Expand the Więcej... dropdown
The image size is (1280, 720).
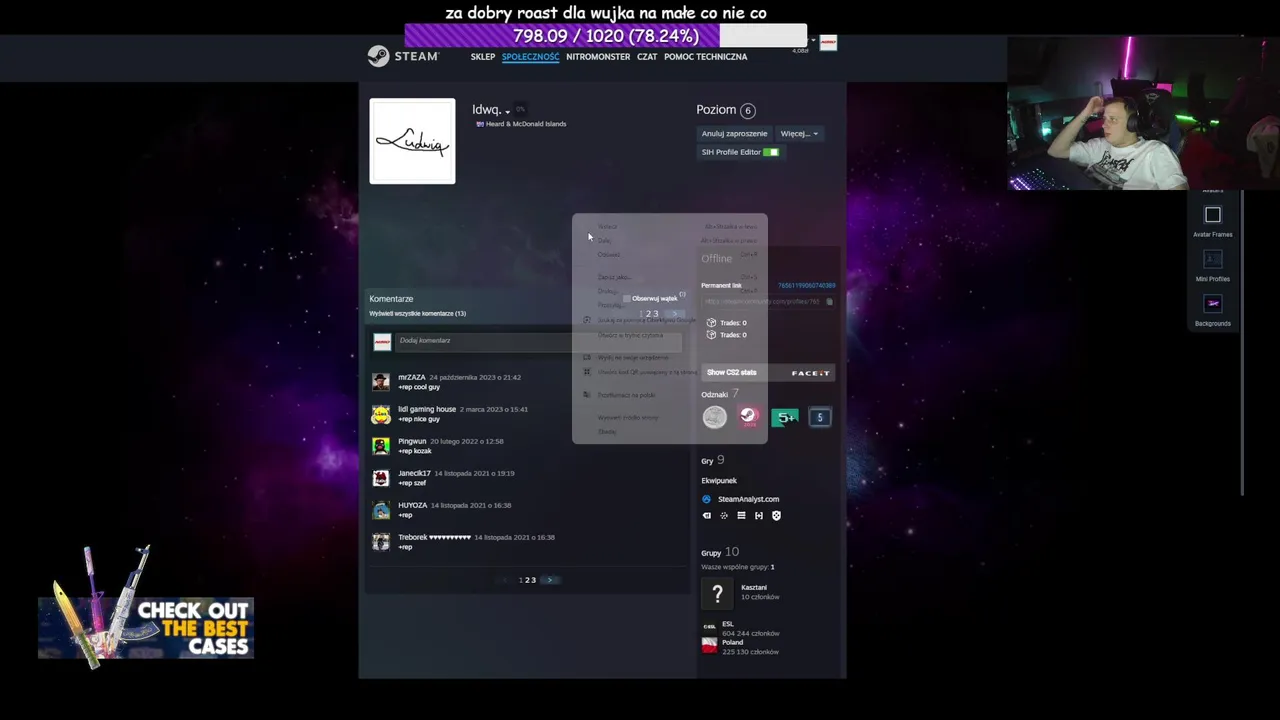pos(799,134)
